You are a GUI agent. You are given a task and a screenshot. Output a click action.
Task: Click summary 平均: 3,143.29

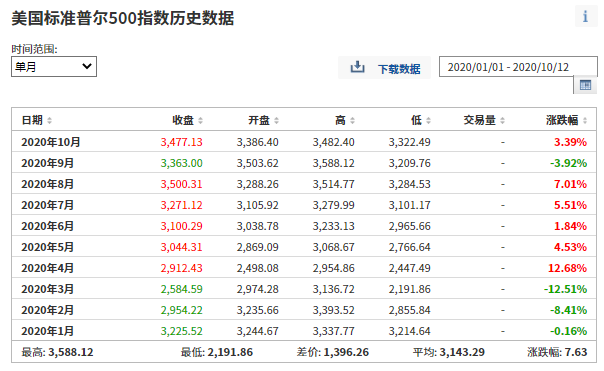point(449,352)
